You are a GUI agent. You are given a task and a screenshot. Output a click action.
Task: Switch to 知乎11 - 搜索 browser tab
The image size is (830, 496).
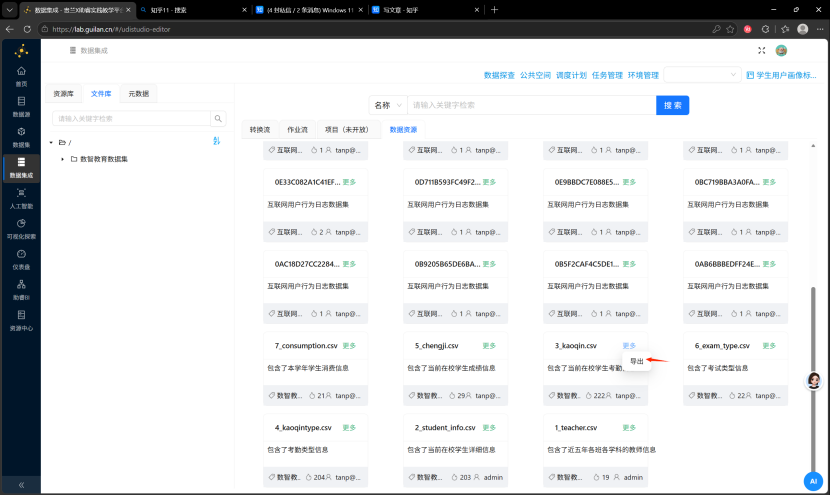pyautogui.click(x=192, y=10)
